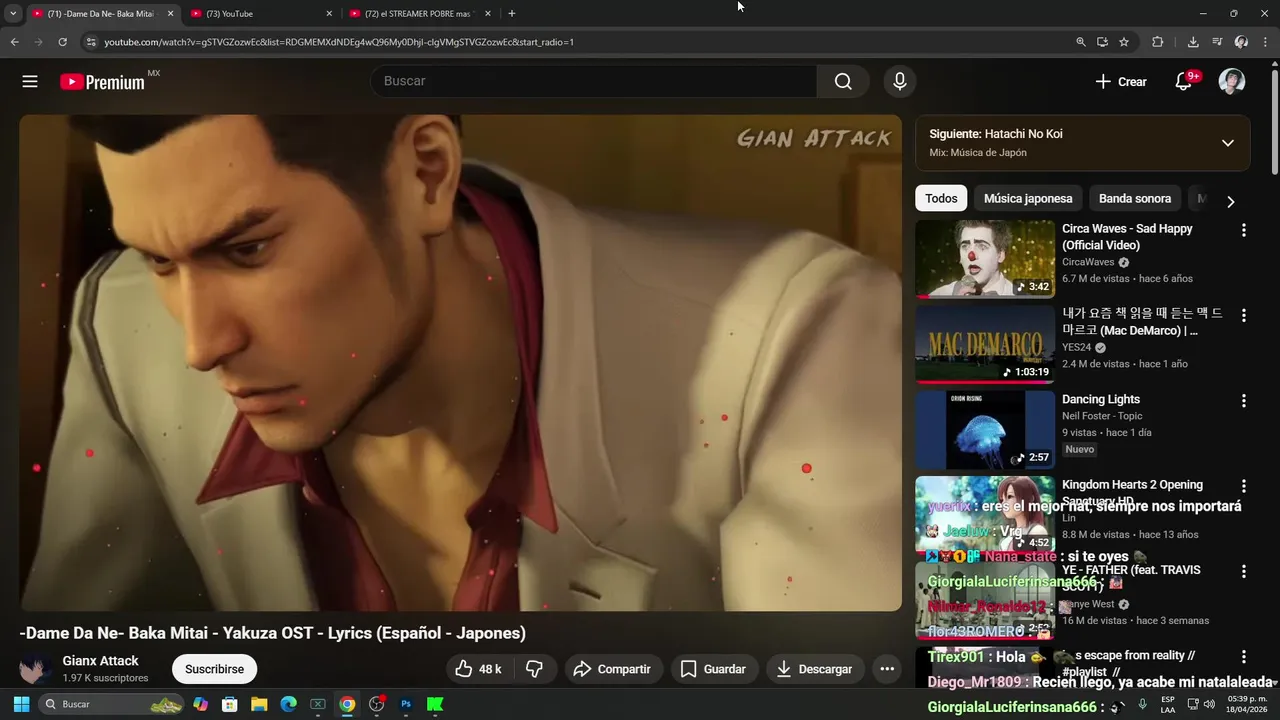
Task: Open Dancing Lights jellyfish thumbnail
Action: 985,430
